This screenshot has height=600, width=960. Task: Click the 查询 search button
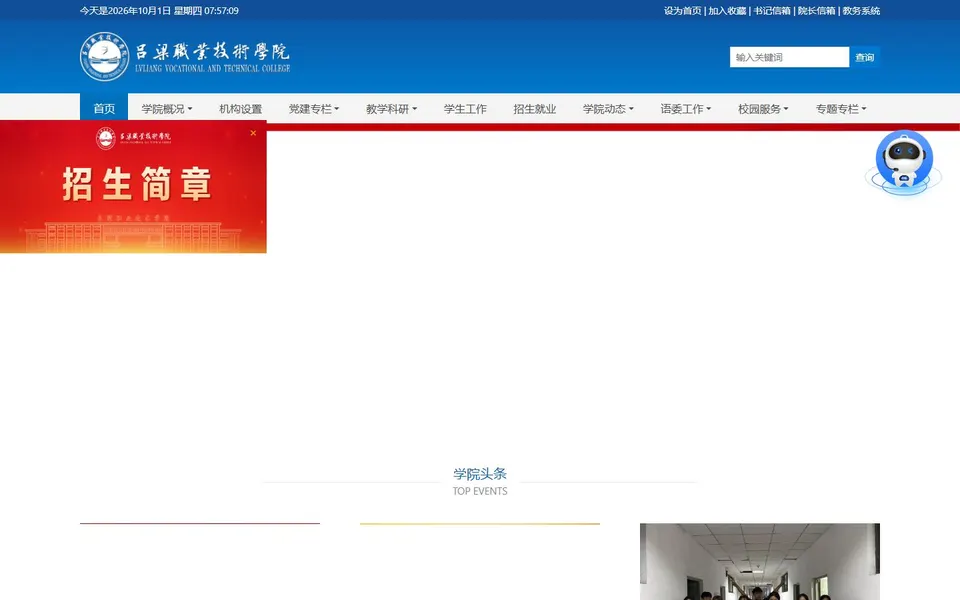coord(864,57)
